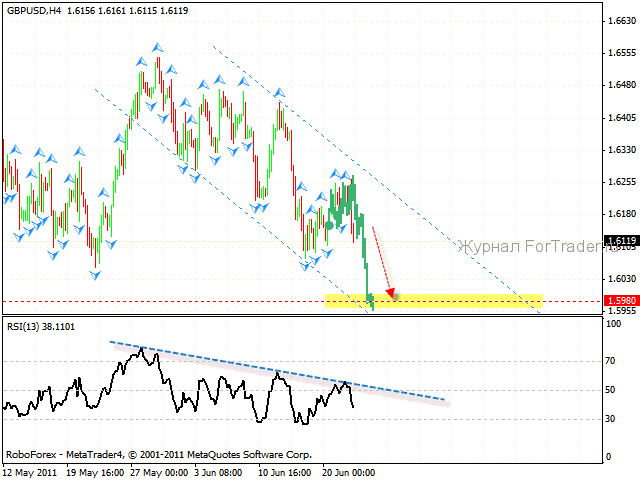Click the 1.6630 price scale label
This screenshot has width=640, height=480.
622,20
